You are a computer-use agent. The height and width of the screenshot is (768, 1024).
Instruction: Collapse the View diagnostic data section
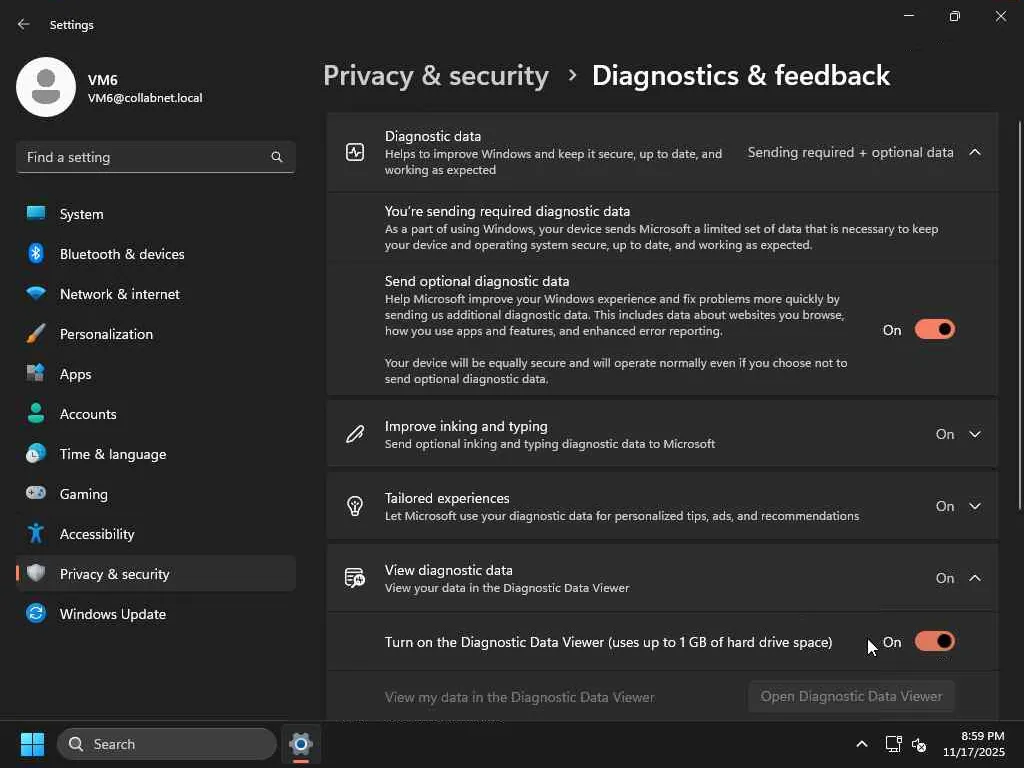click(975, 578)
